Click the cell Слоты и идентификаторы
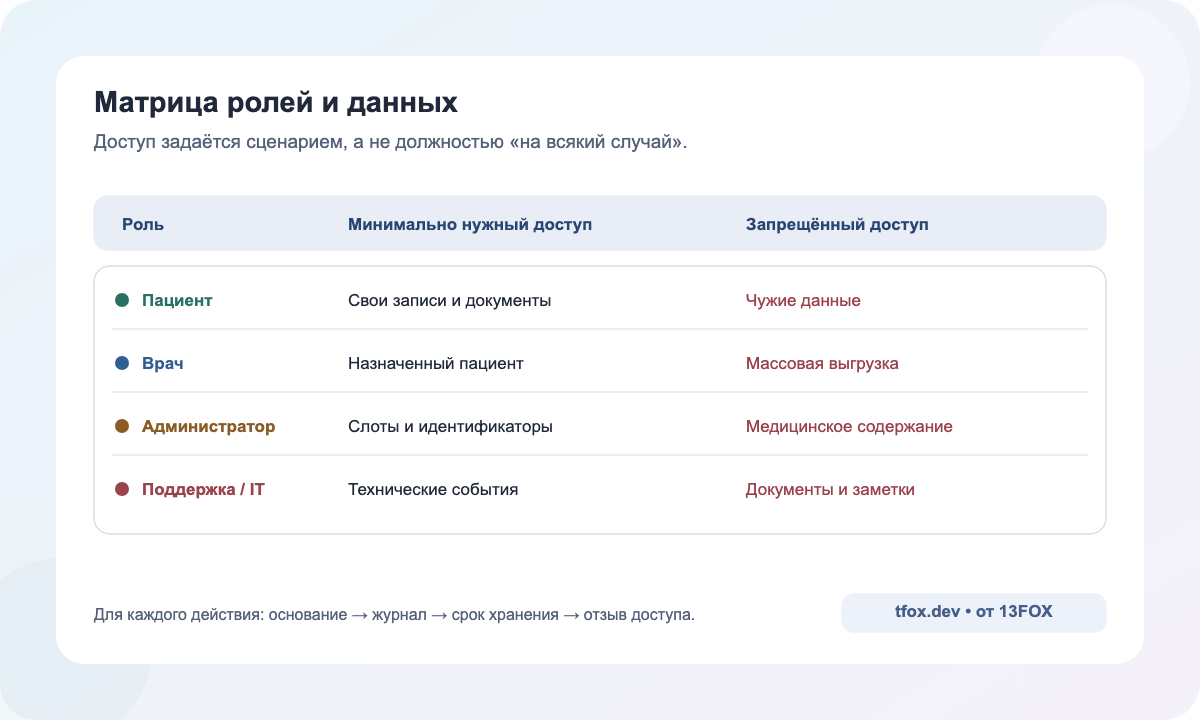The height and width of the screenshot is (720, 1200). pos(450,426)
